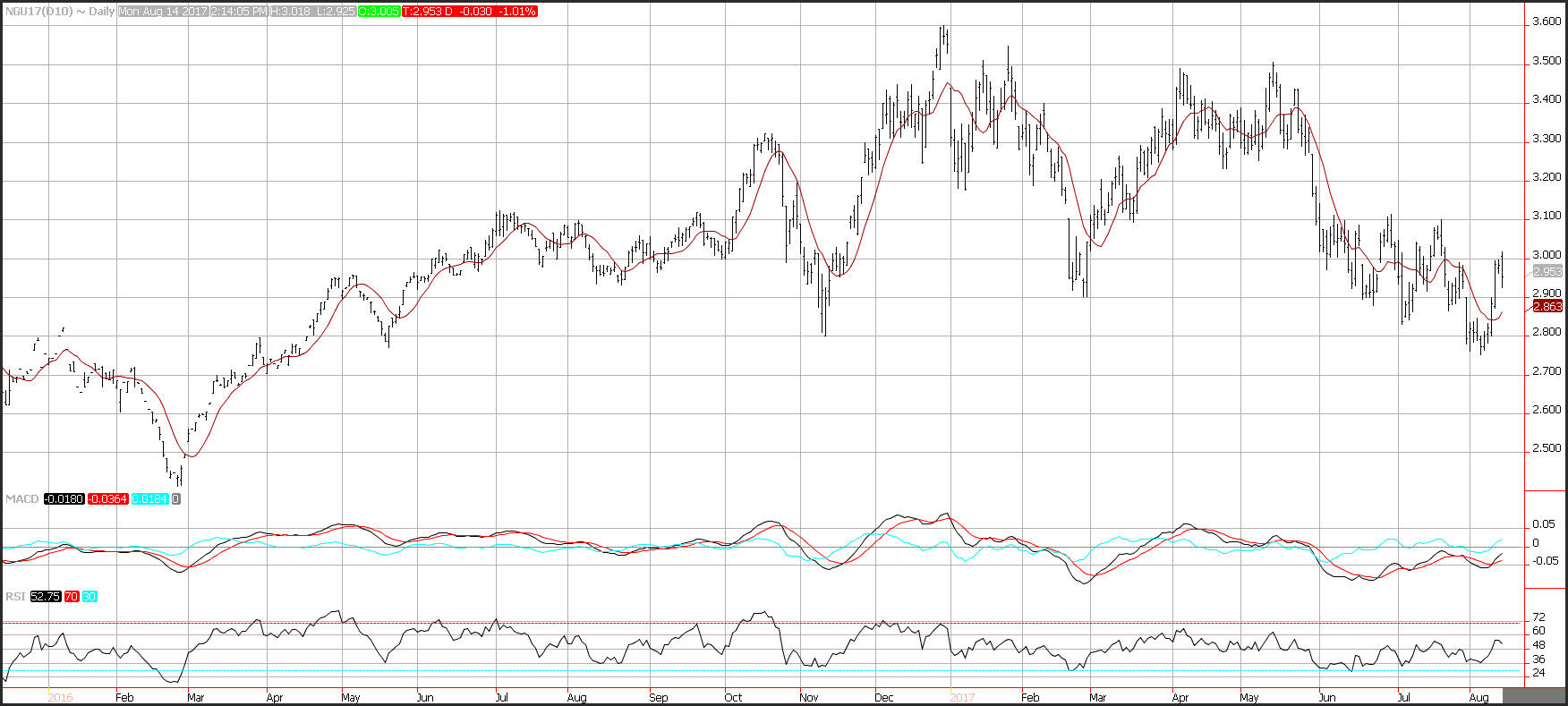Select the RSI indicator label
Screen dimensions: 1568x706
(x=15, y=596)
